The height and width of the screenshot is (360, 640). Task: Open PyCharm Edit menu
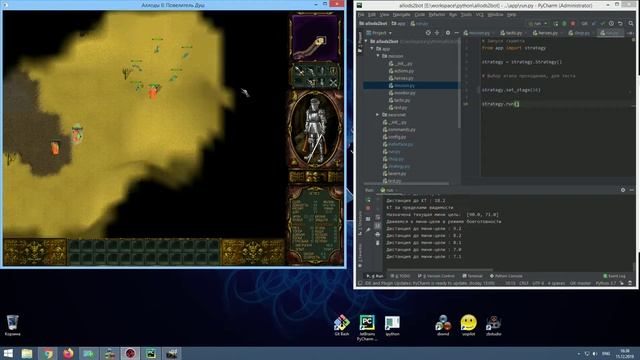pos(371,15)
